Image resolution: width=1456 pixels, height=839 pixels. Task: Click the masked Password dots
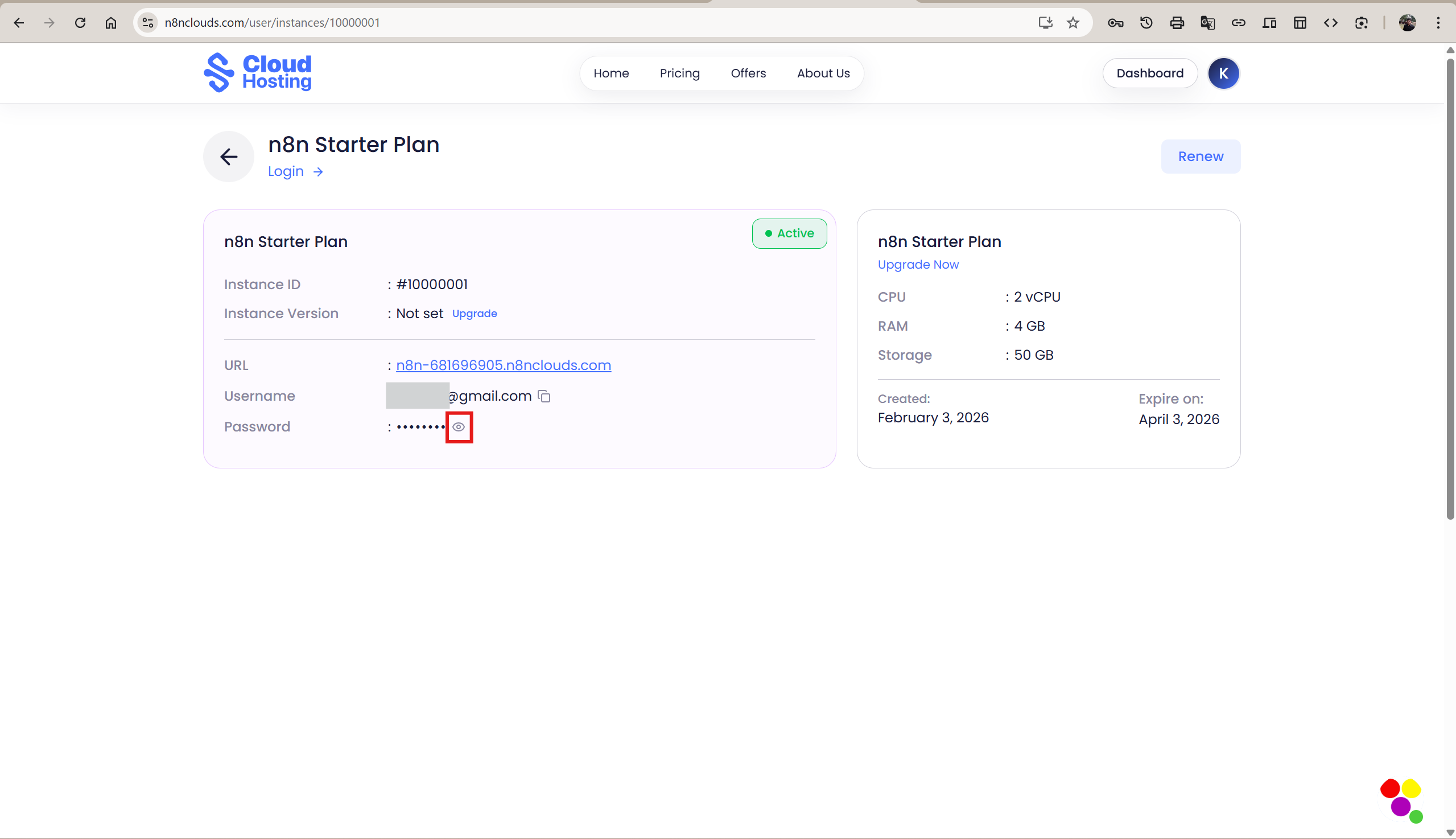pyautogui.click(x=420, y=427)
